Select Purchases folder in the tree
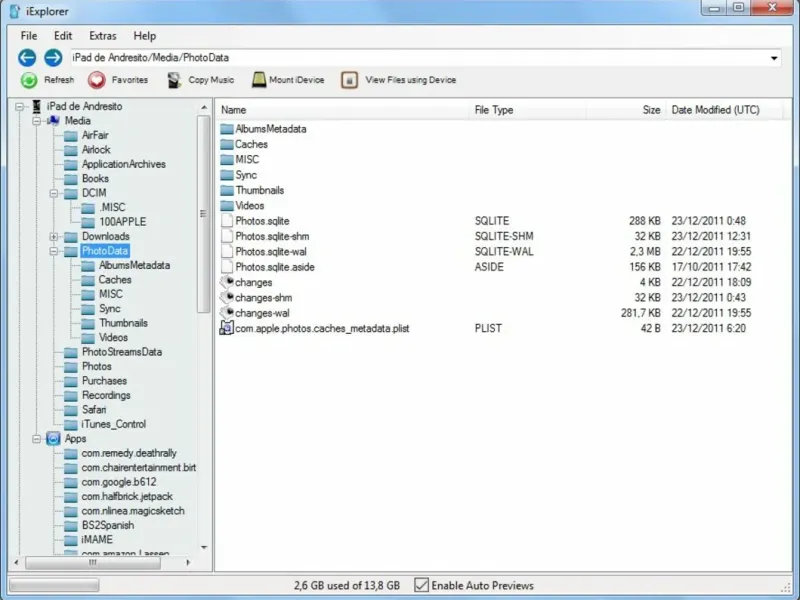The width and height of the screenshot is (800, 600). pos(104,381)
